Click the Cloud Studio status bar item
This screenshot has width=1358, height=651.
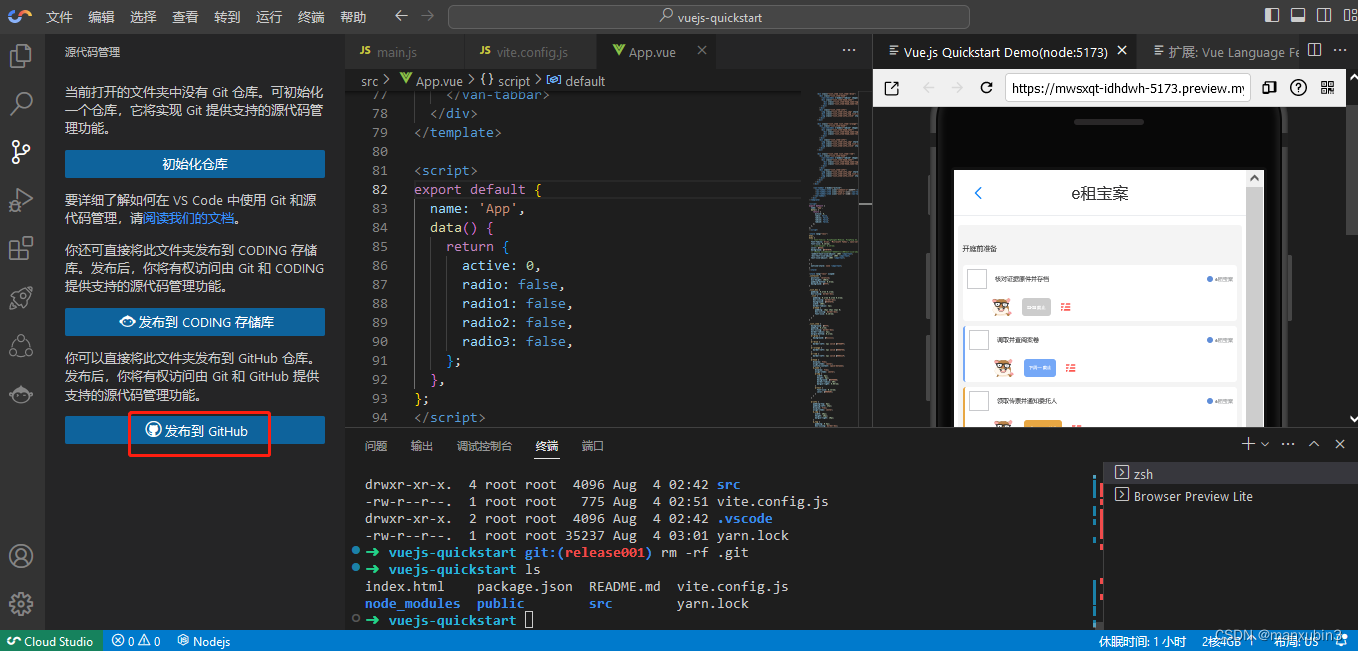(50, 641)
